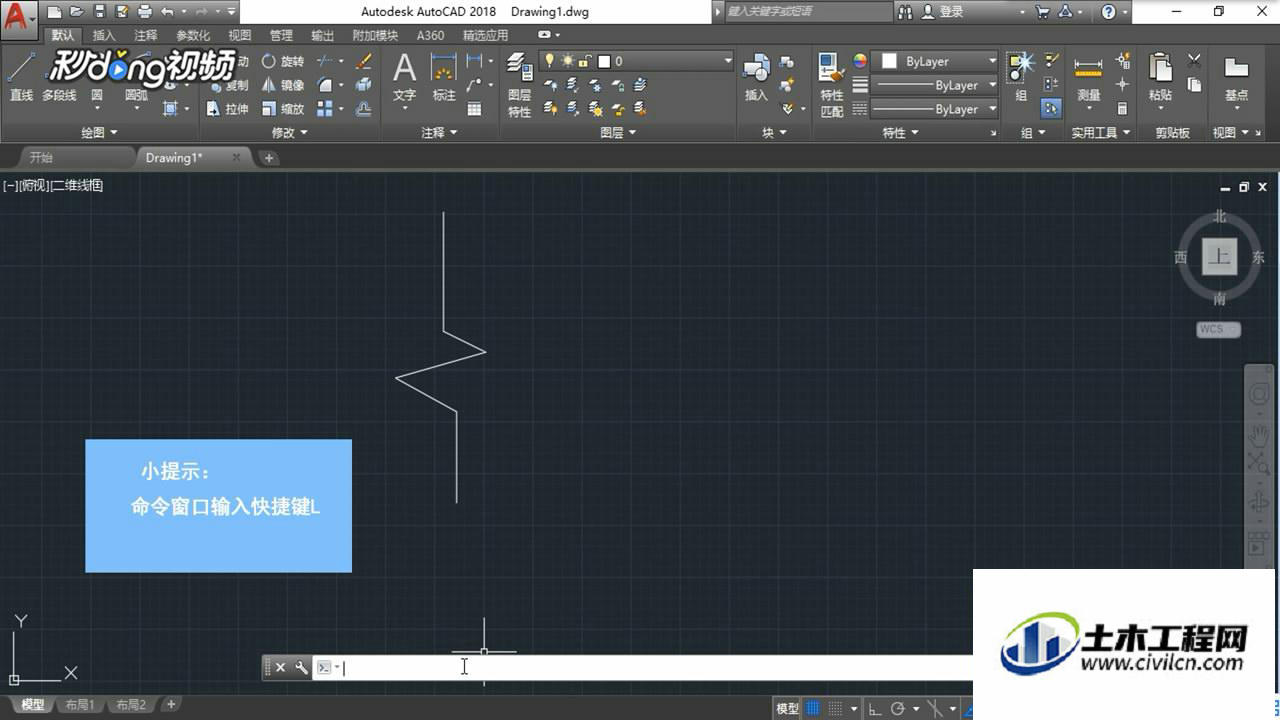Click the keyword search box

point(808,12)
